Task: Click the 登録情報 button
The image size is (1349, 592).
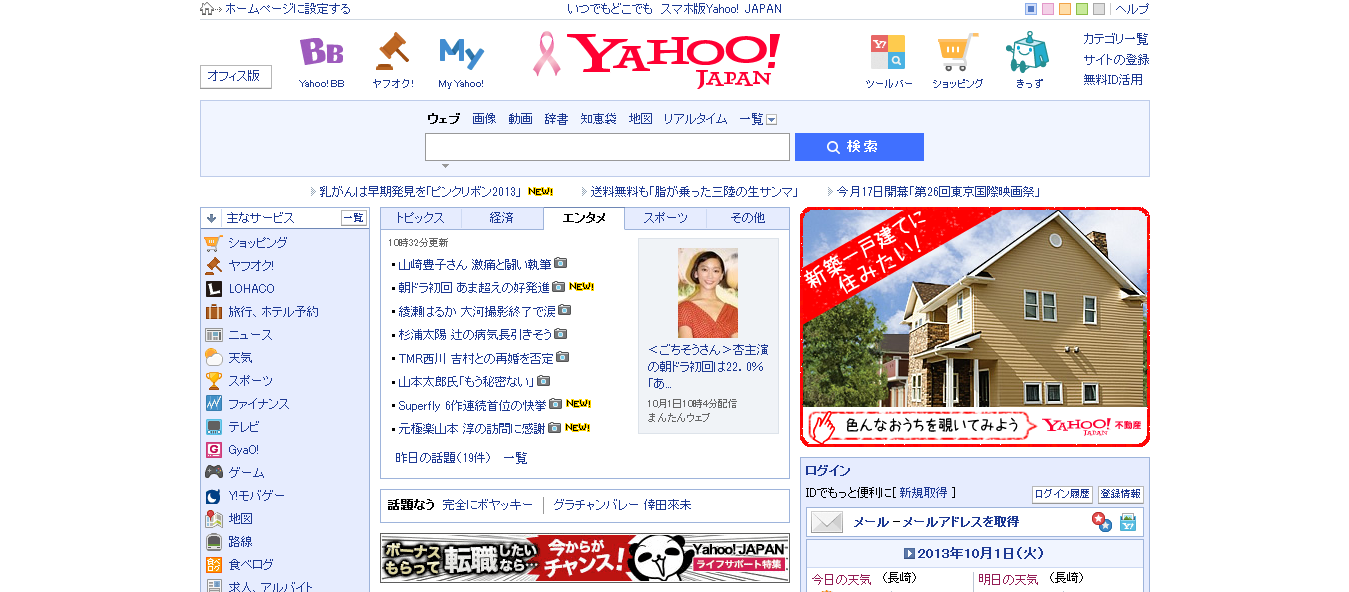Action: (1120, 494)
